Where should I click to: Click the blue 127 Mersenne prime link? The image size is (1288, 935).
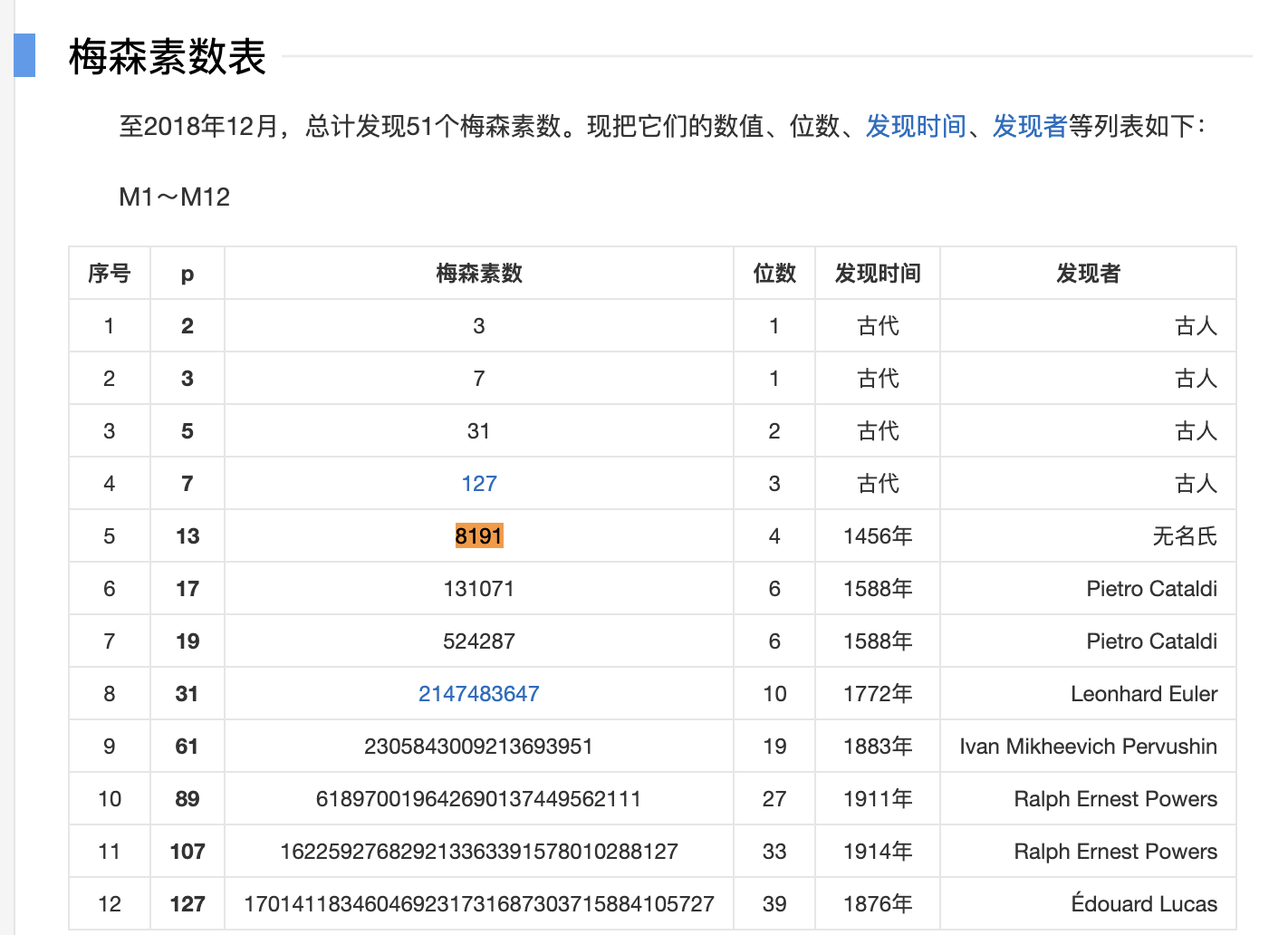[478, 484]
